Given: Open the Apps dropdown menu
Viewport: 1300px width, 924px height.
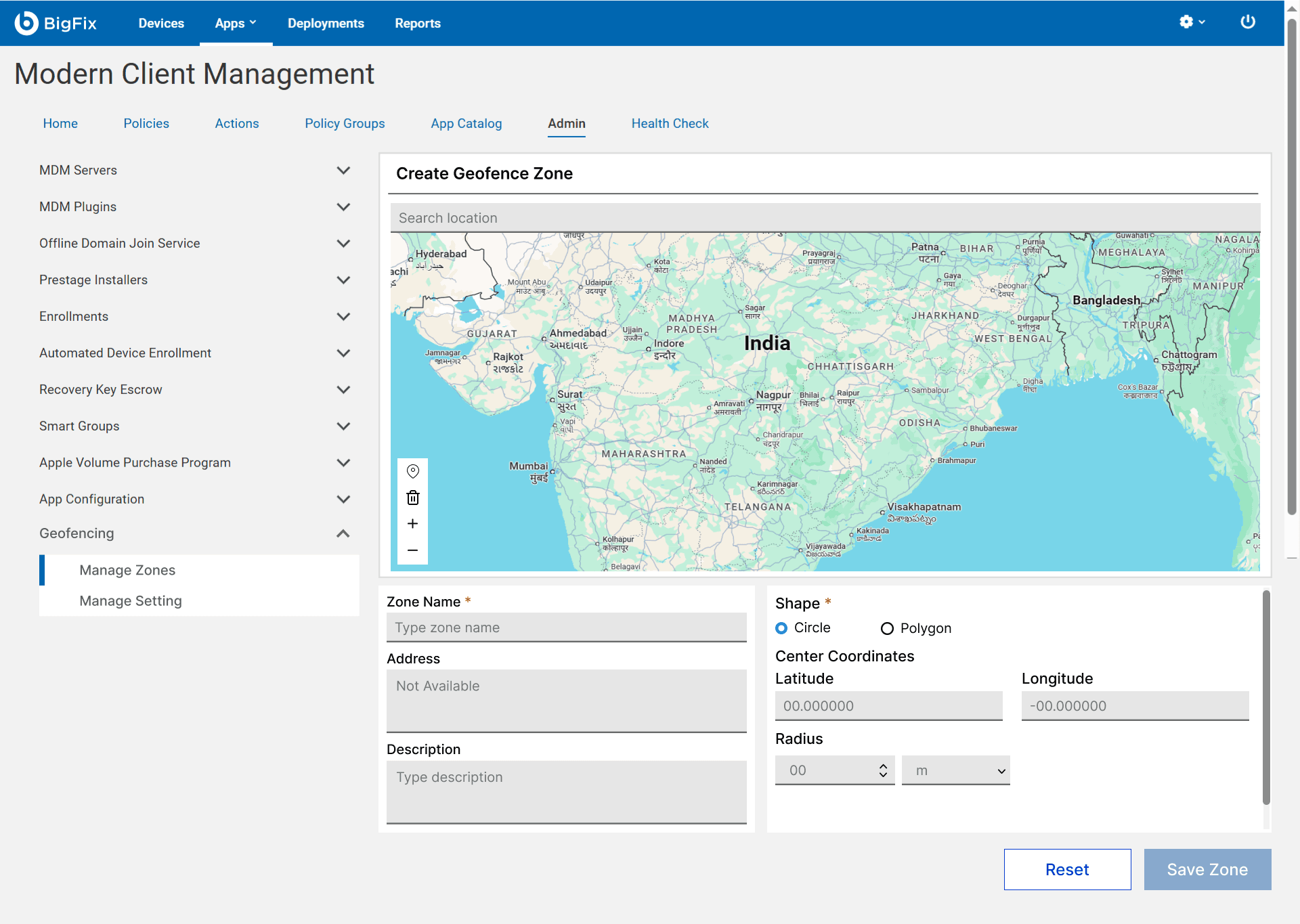Looking at the screenshot, I should pyautogui.click(x=236, y=23).
